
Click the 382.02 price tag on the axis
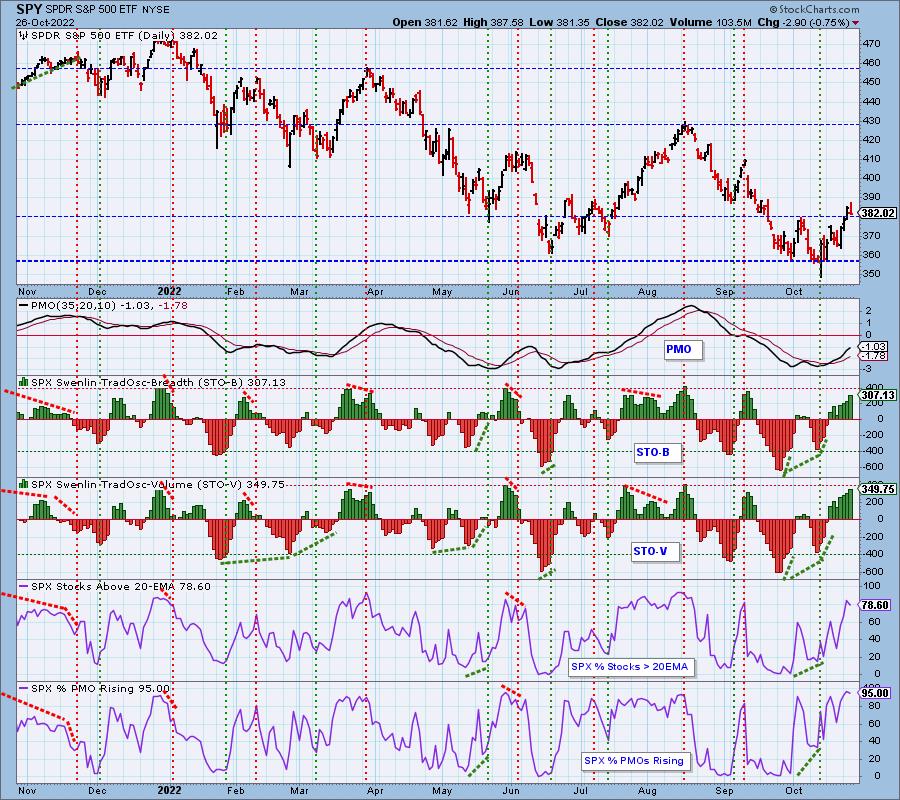878,213
